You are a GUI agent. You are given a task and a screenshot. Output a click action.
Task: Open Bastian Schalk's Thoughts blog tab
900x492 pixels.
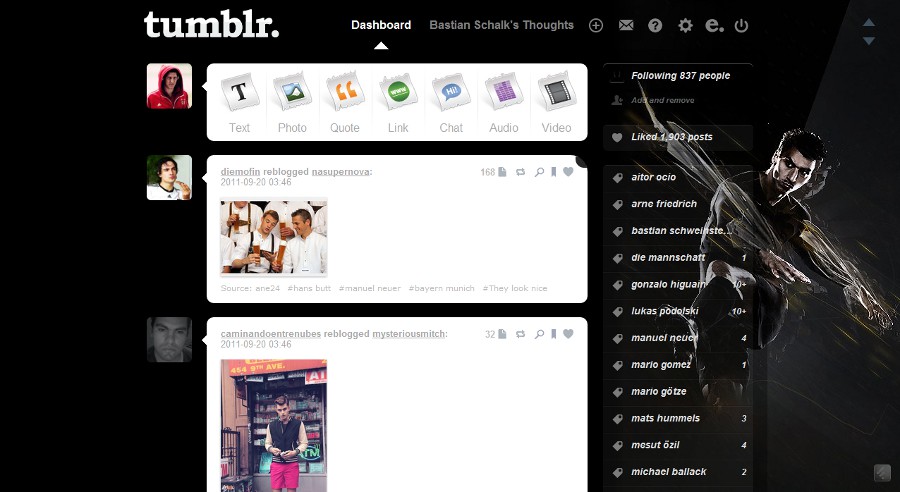click(x=502, y=25)
